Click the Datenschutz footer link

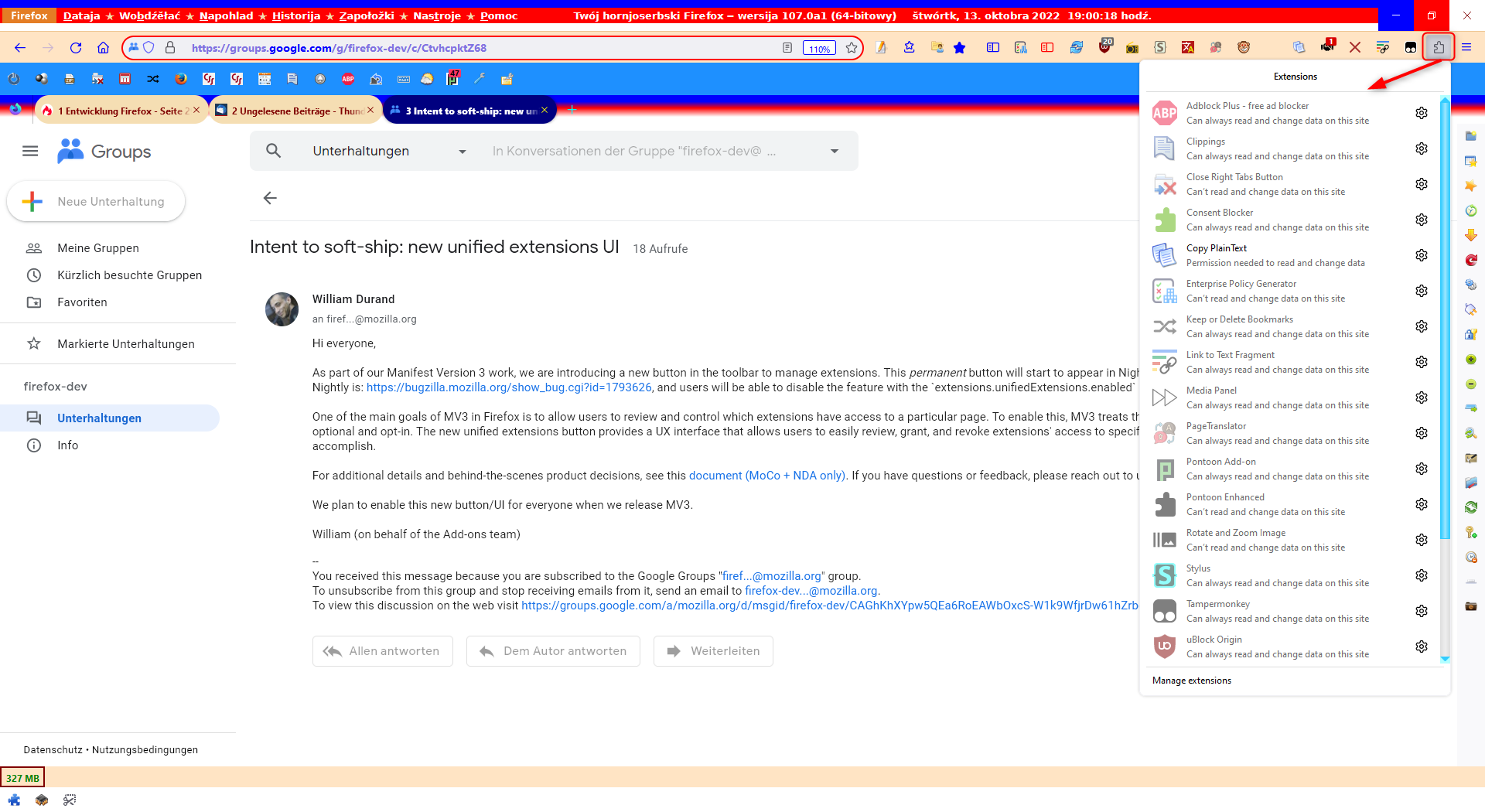[x=53, y=750]
